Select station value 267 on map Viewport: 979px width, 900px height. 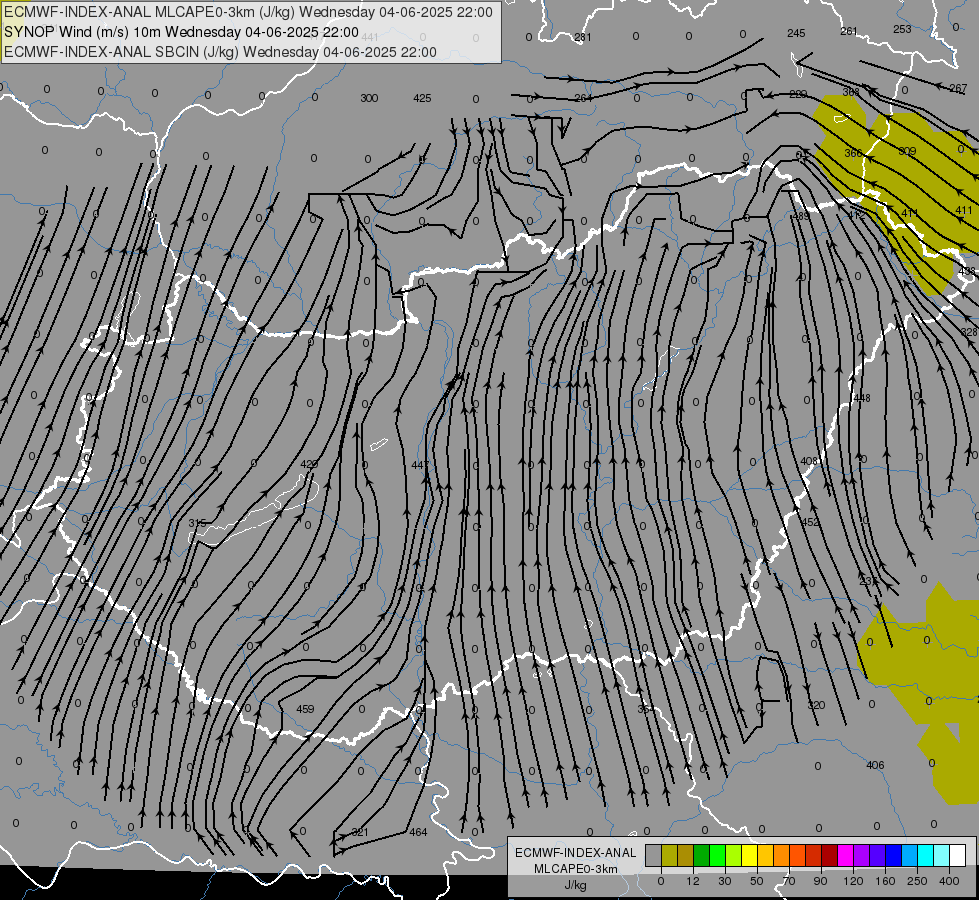[958, 88]
